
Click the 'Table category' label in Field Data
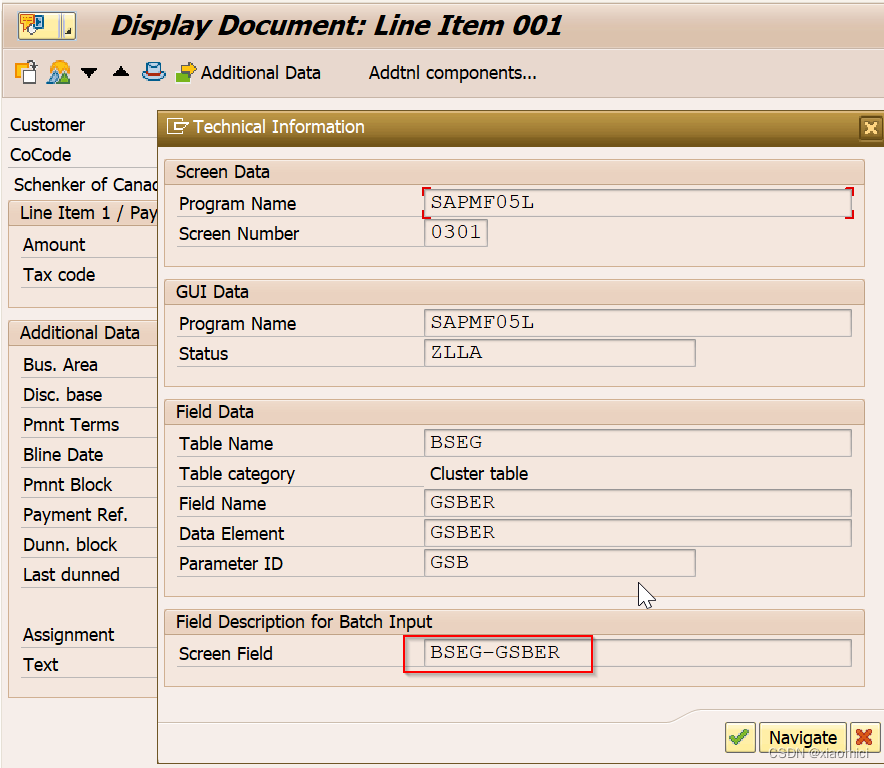237,474
